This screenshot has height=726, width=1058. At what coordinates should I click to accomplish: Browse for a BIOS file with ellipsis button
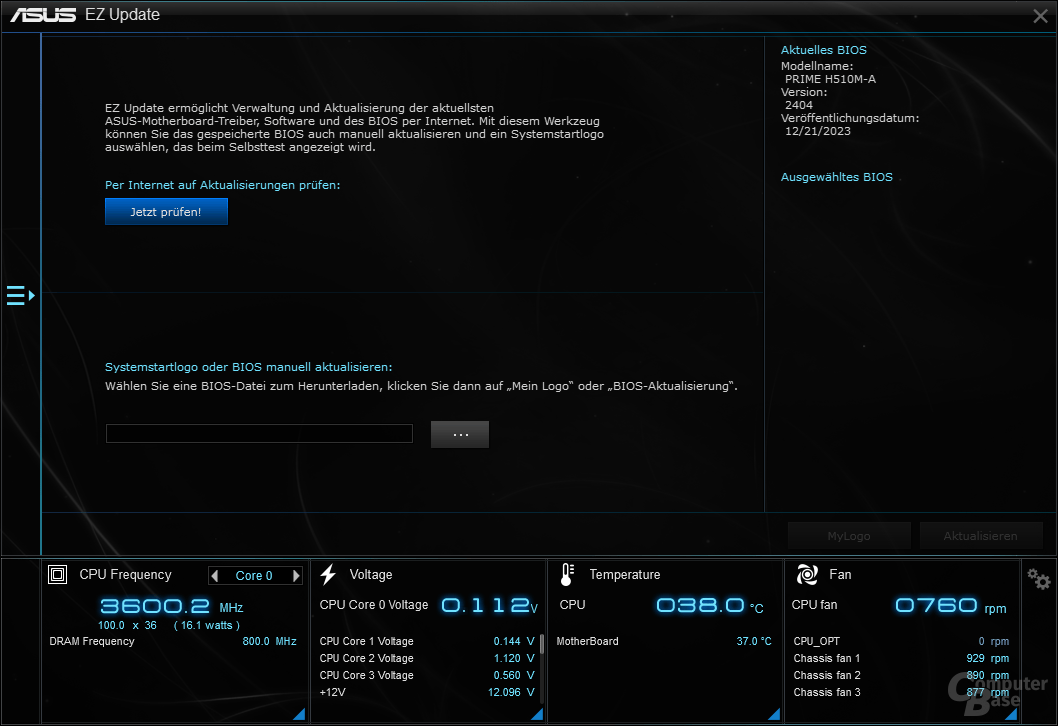tap(460, 434)
